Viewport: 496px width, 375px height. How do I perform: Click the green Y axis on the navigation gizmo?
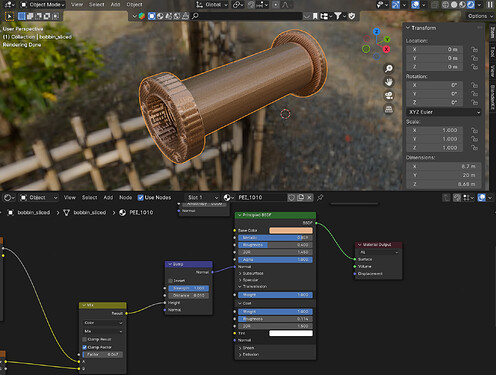pyautogui.click(x=387, y=39)
